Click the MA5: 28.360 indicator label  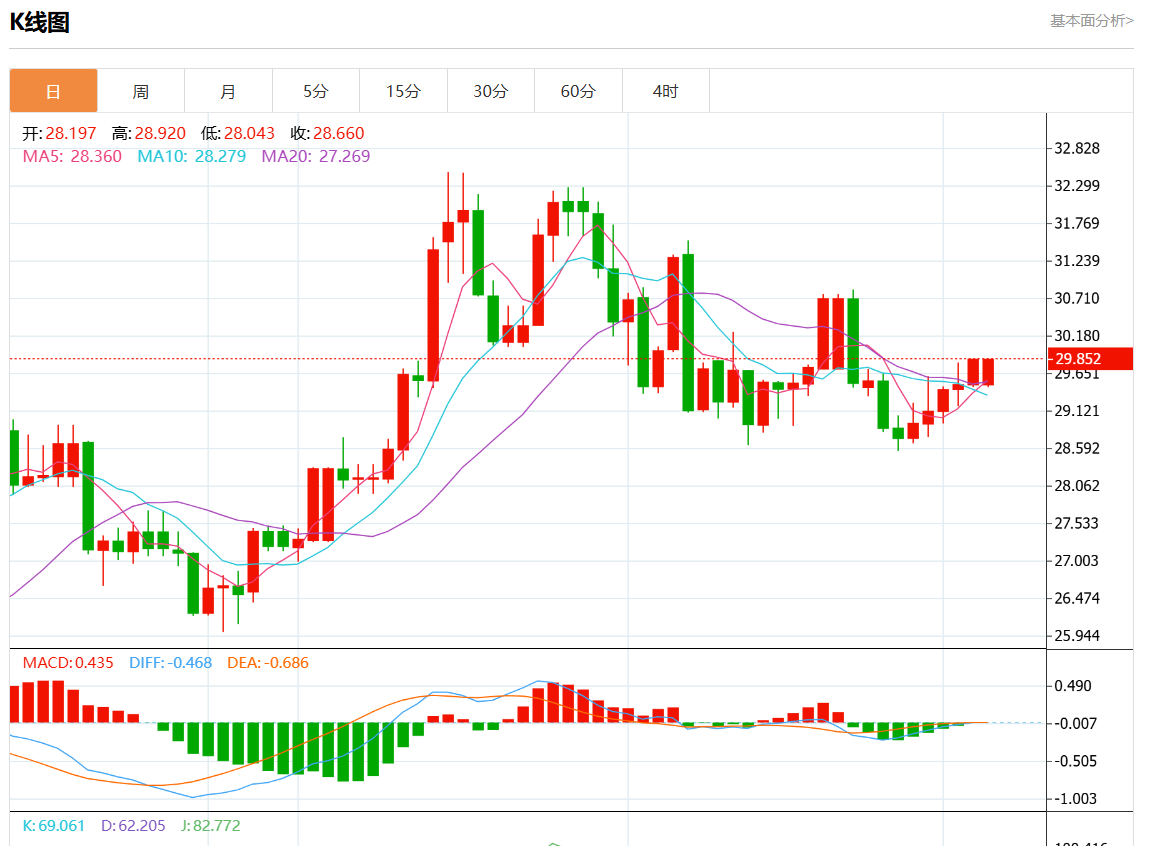pos(72,156)
